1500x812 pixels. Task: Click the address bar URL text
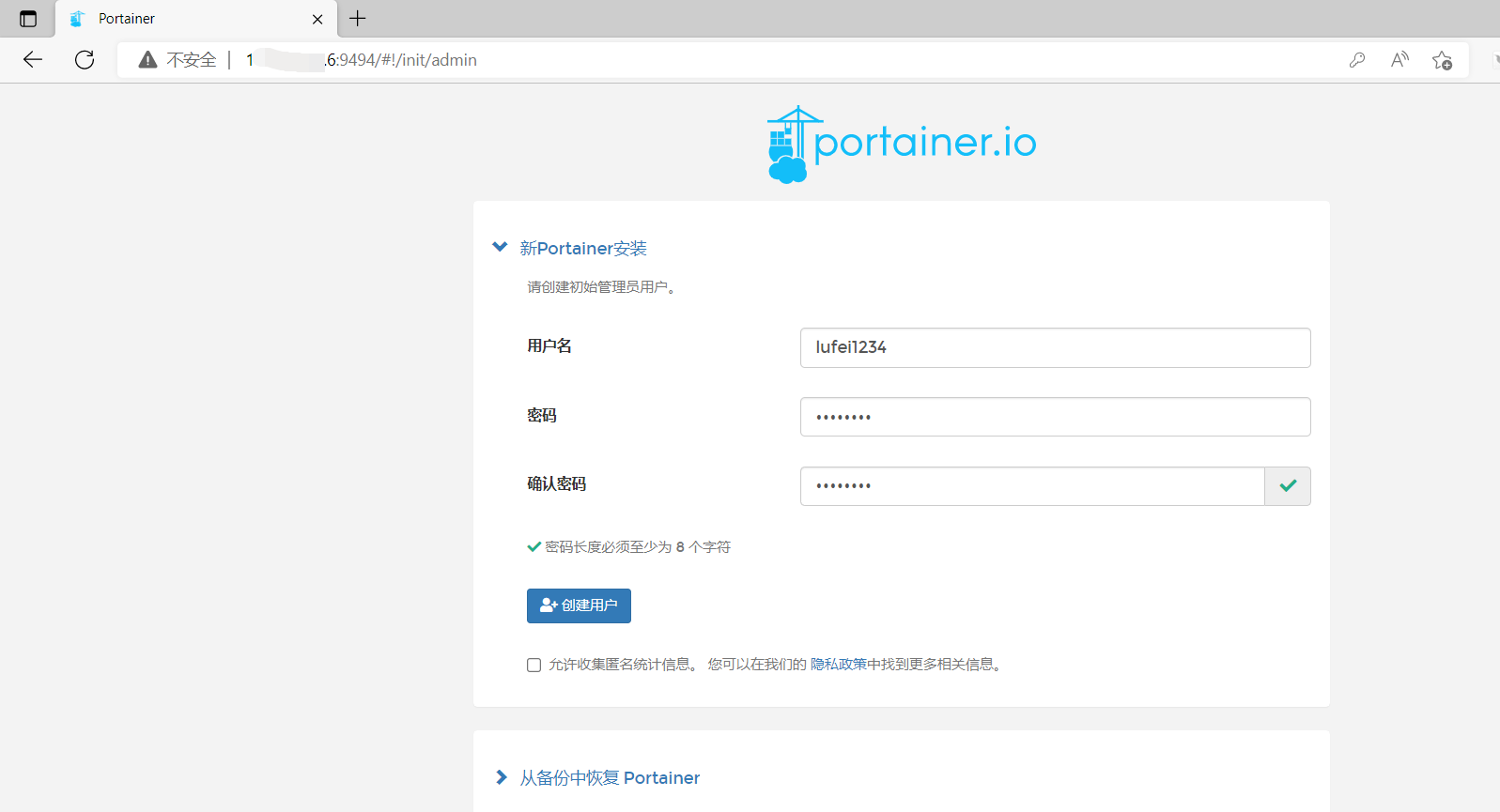[362, 60]
